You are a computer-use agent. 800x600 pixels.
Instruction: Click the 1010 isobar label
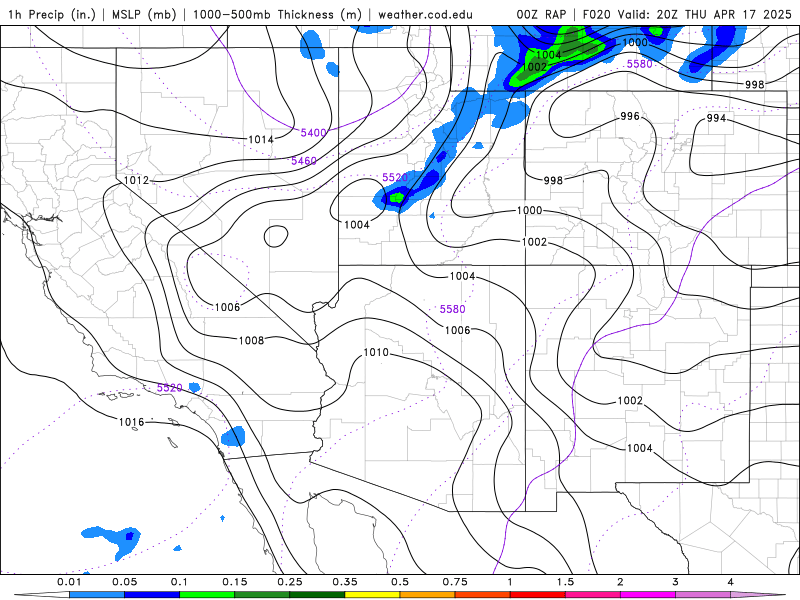tap(376, 353)
